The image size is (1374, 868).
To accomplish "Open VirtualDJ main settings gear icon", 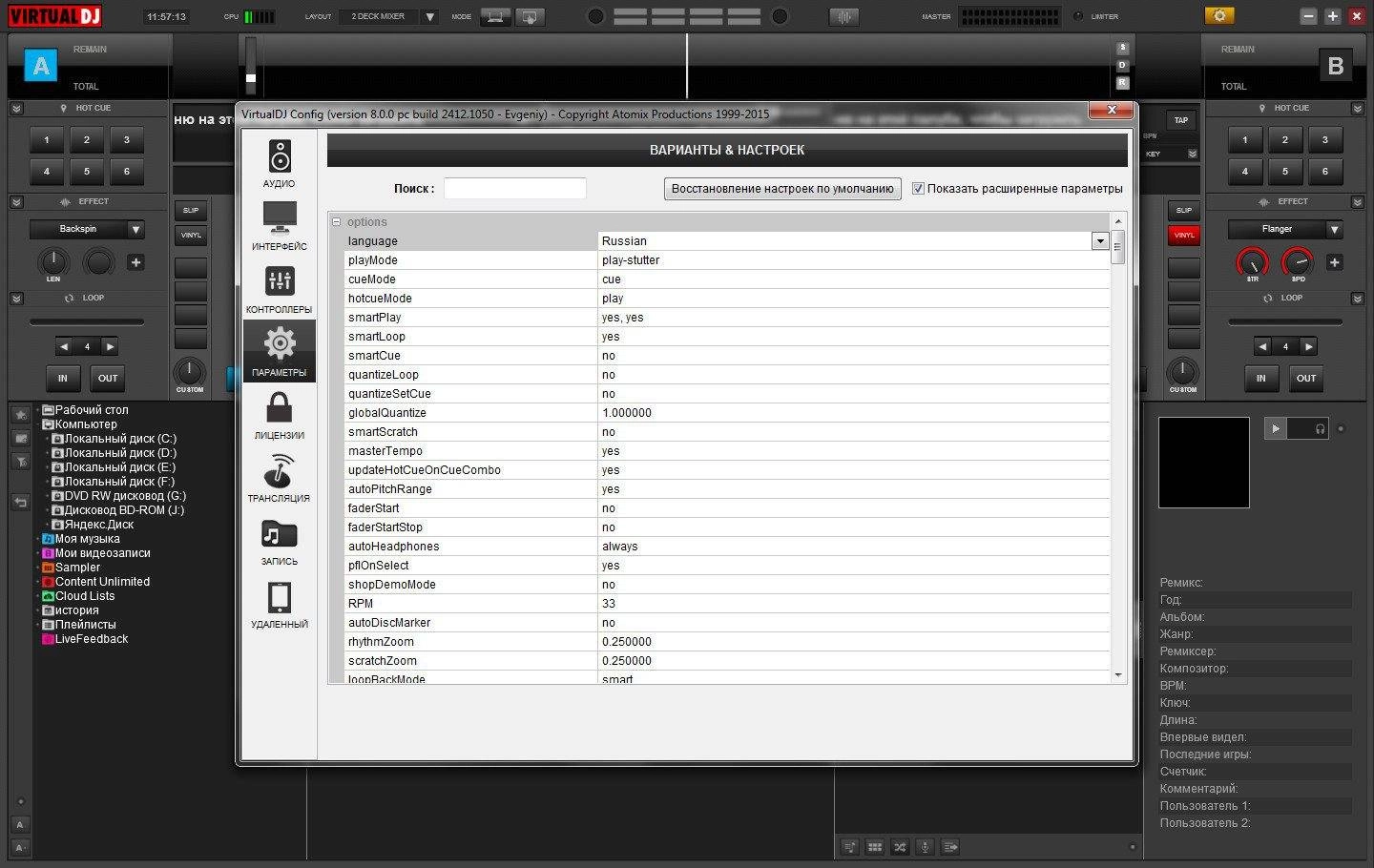I will tap(1219, 16).
